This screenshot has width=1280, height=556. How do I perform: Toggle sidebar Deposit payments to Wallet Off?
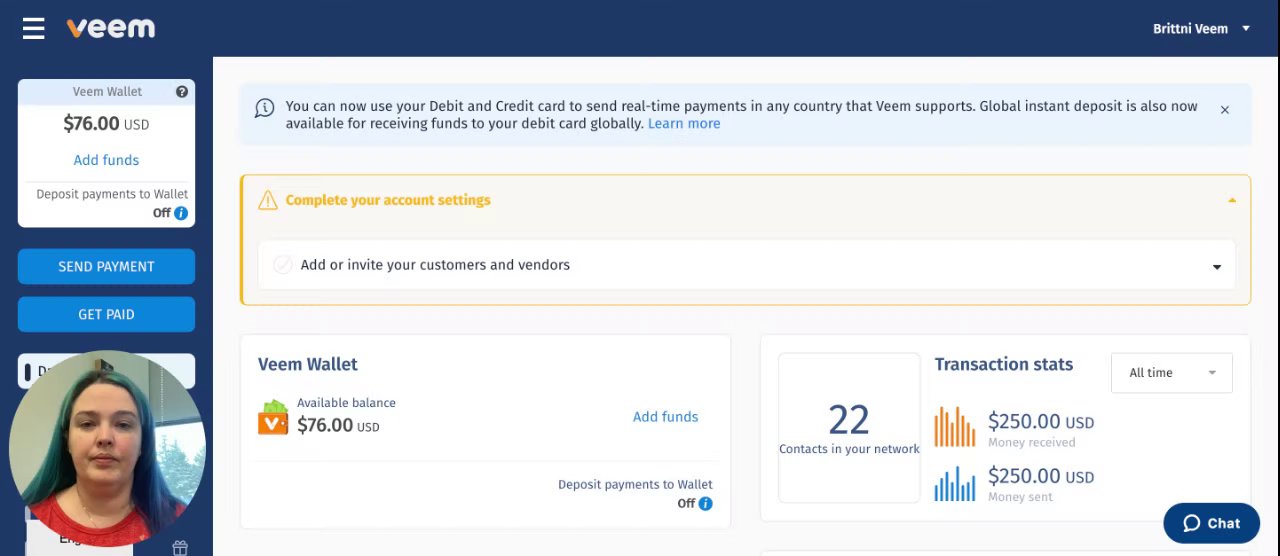(162, 213)
